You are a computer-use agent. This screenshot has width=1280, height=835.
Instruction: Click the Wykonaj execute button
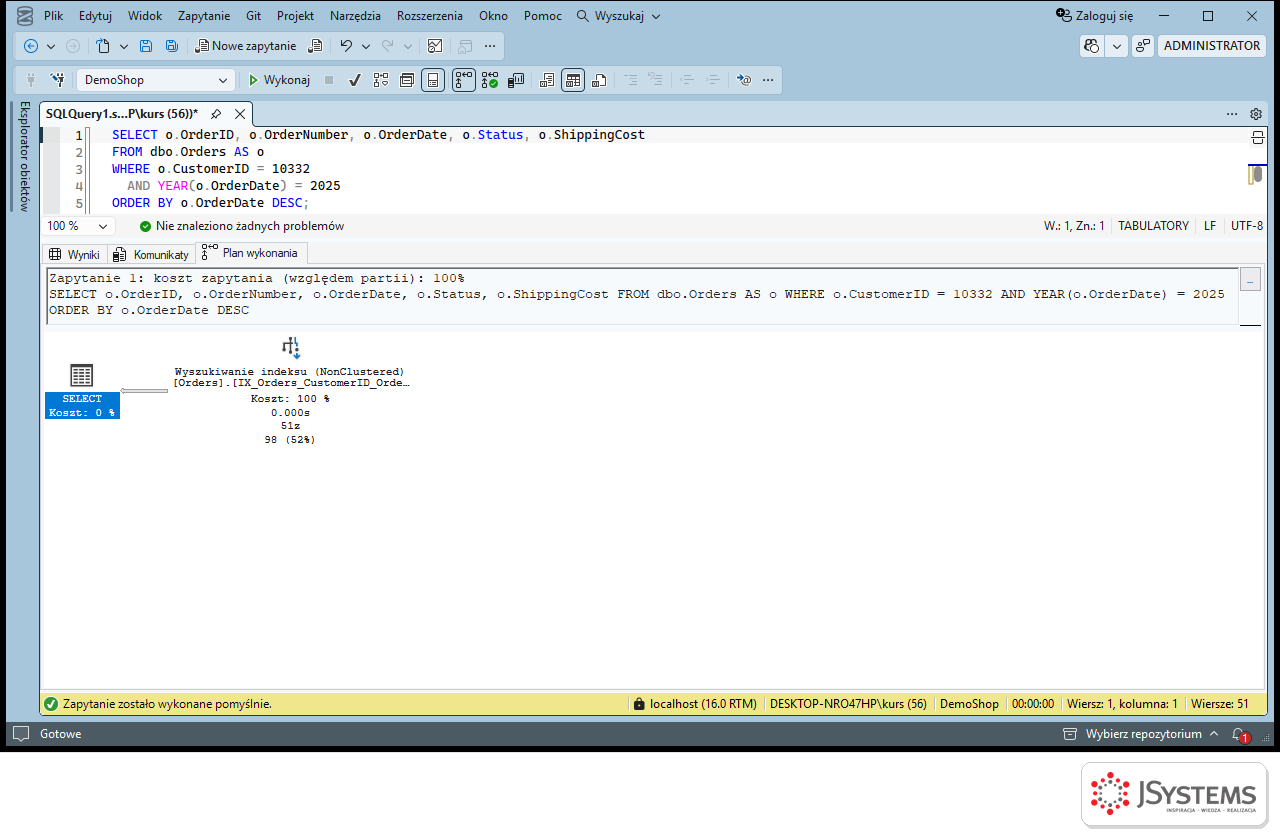[x=280, y=80]
